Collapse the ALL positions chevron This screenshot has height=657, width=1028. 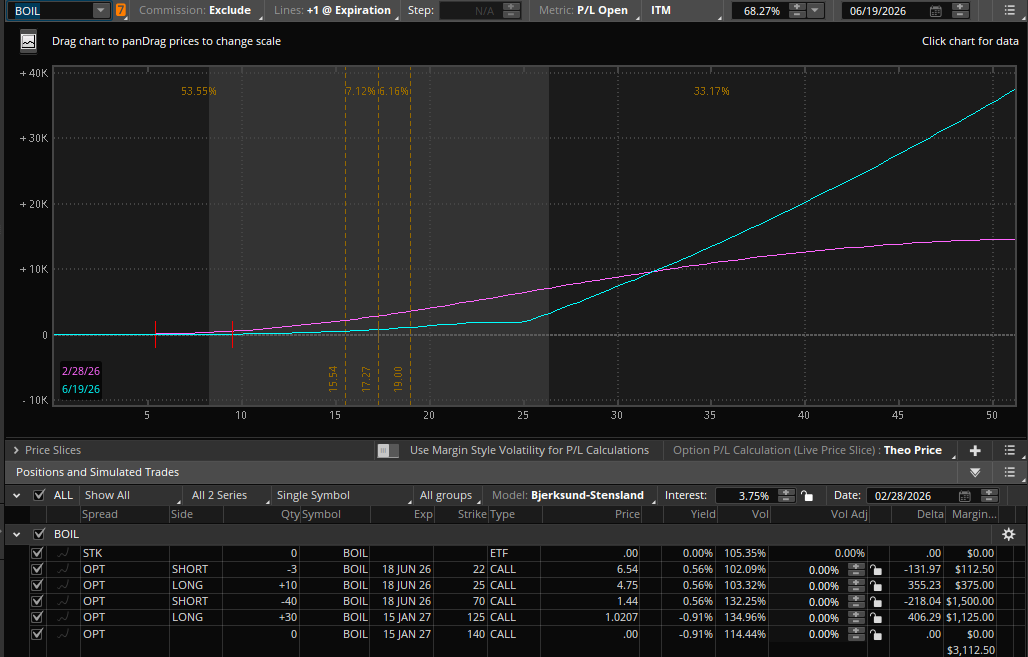point(16,496)
